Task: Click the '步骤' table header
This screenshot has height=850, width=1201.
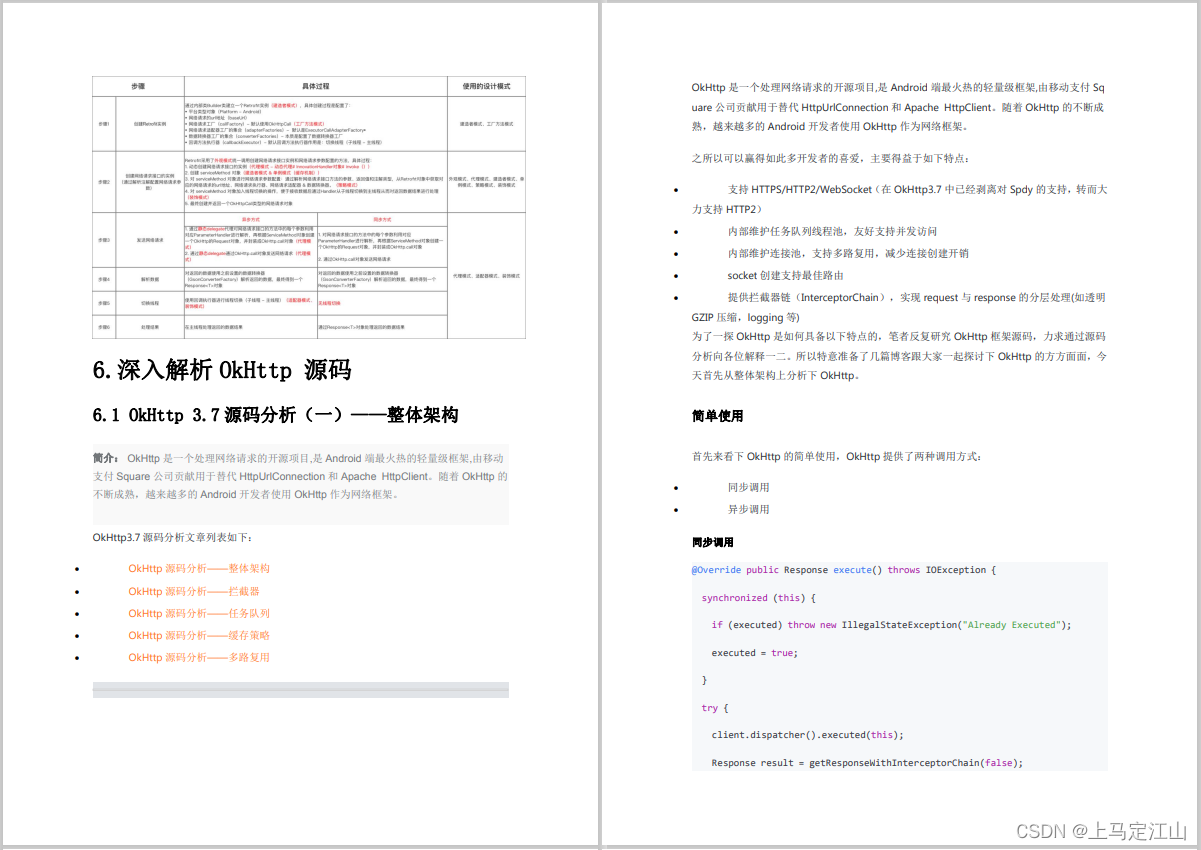Action: 138,87
